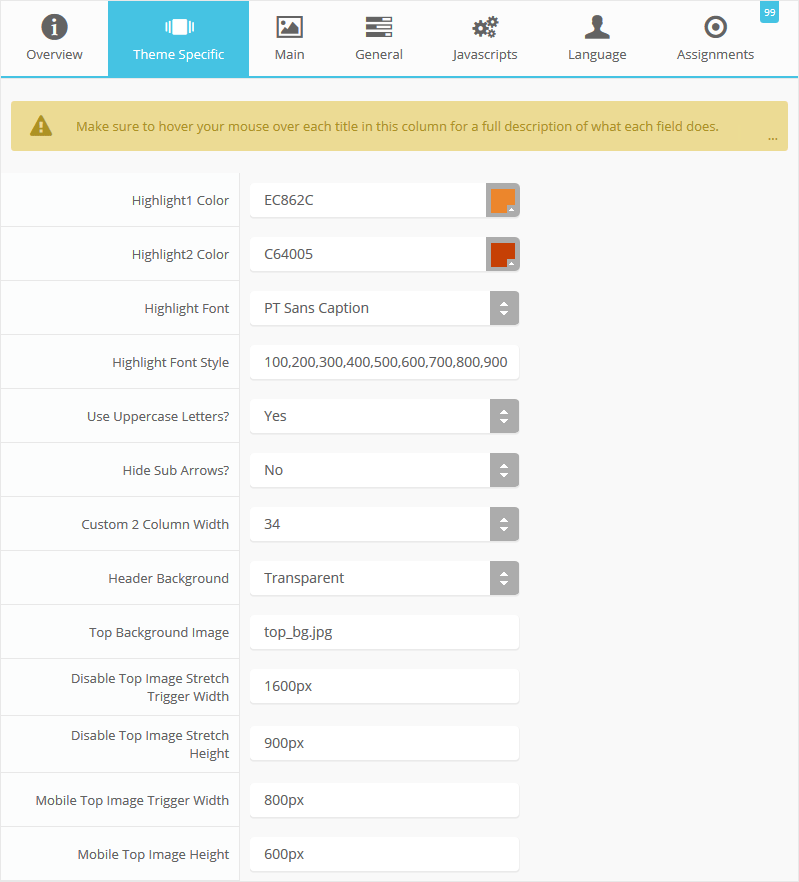Click the yellow warning triangle icon
Image resolution: width=799 pixels, height=882 pixels.
pyautogui.click(x=41, y=126)
